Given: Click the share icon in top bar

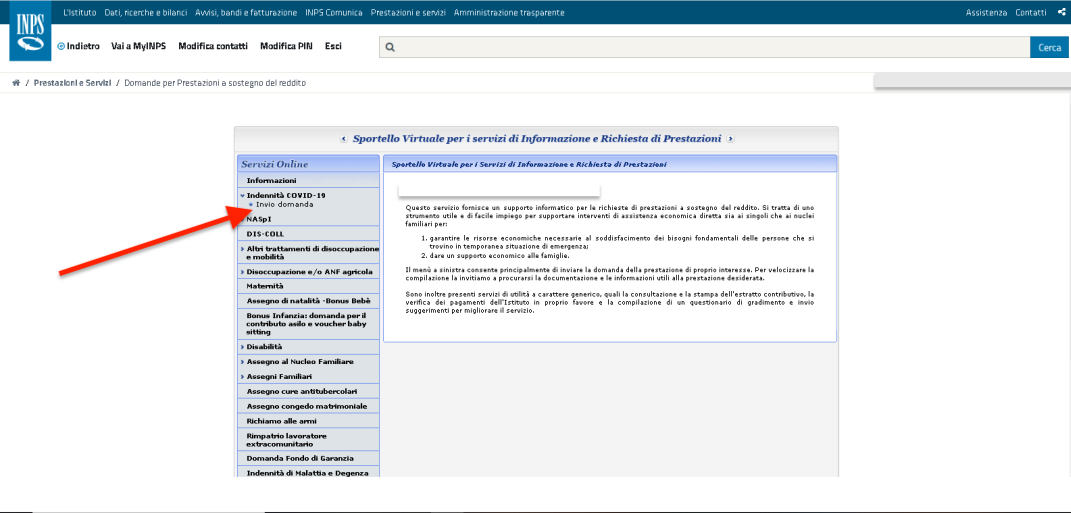Looking at the screenshot, I should (1061, 12).
